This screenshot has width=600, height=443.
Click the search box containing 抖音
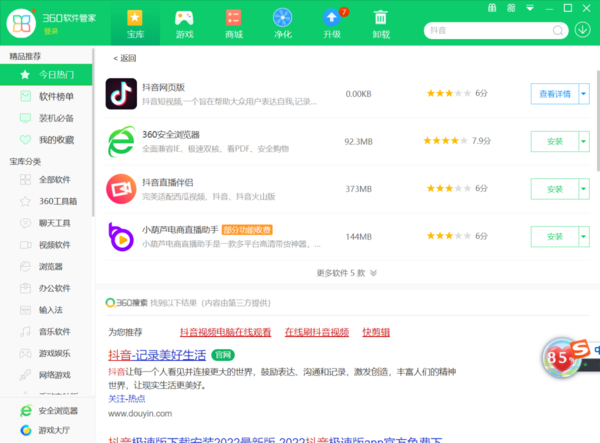coord(490,31)
